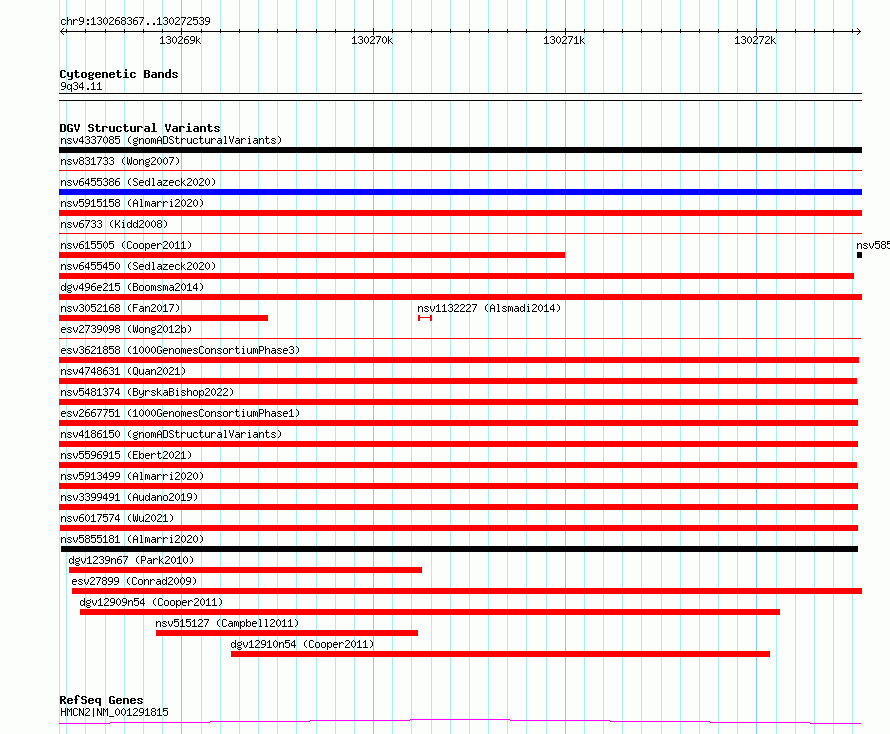Viewport: 890px width, 734px height.
Task: Click the 130272k ruler position
Action: 755,40
